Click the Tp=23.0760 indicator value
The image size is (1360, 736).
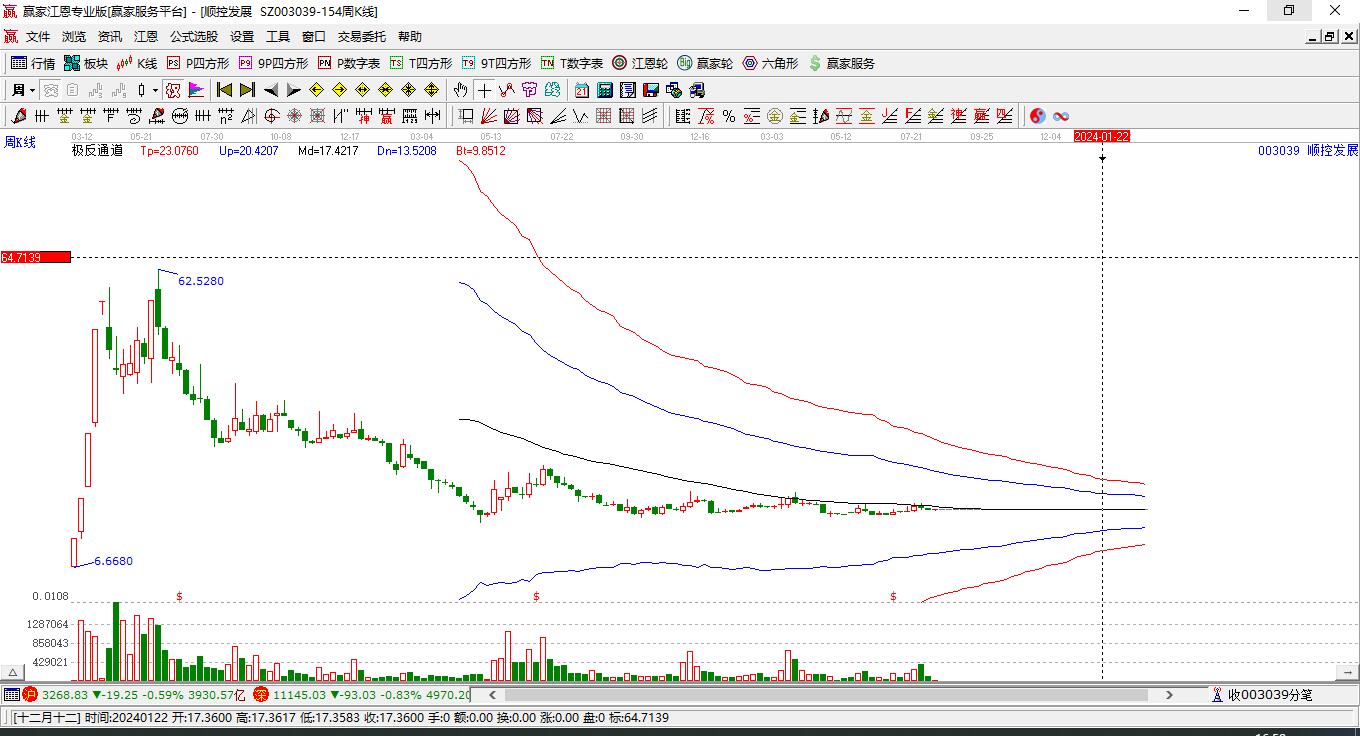pos(169,151)
